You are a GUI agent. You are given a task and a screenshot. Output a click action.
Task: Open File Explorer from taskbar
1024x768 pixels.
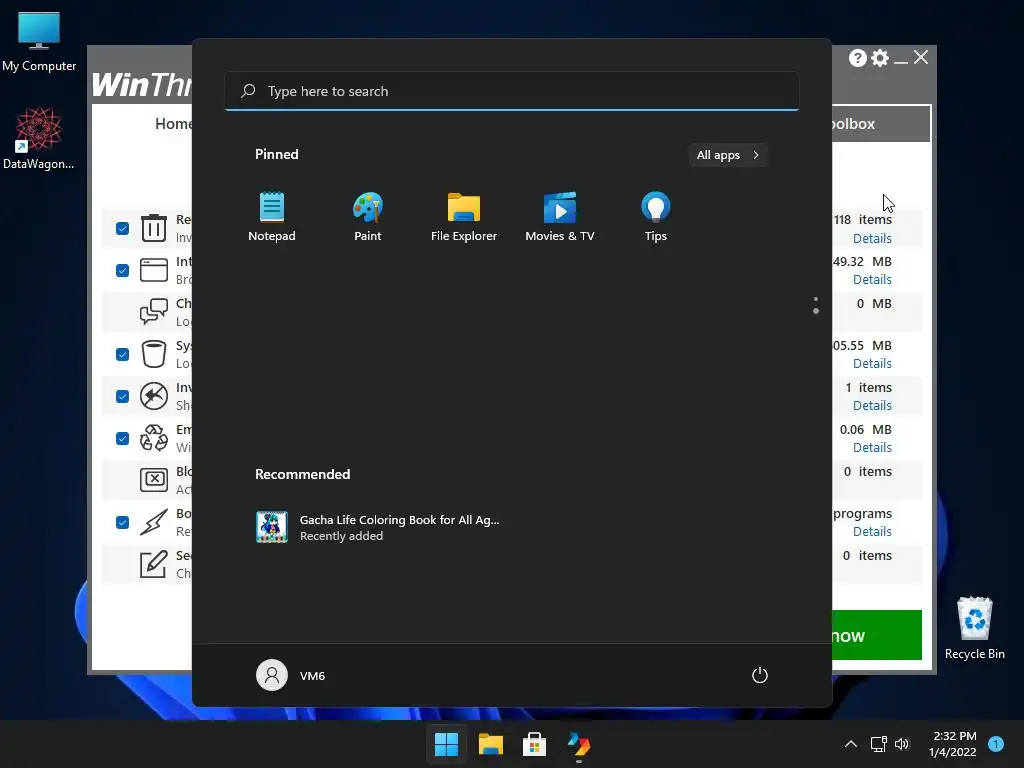coord(490,744)
